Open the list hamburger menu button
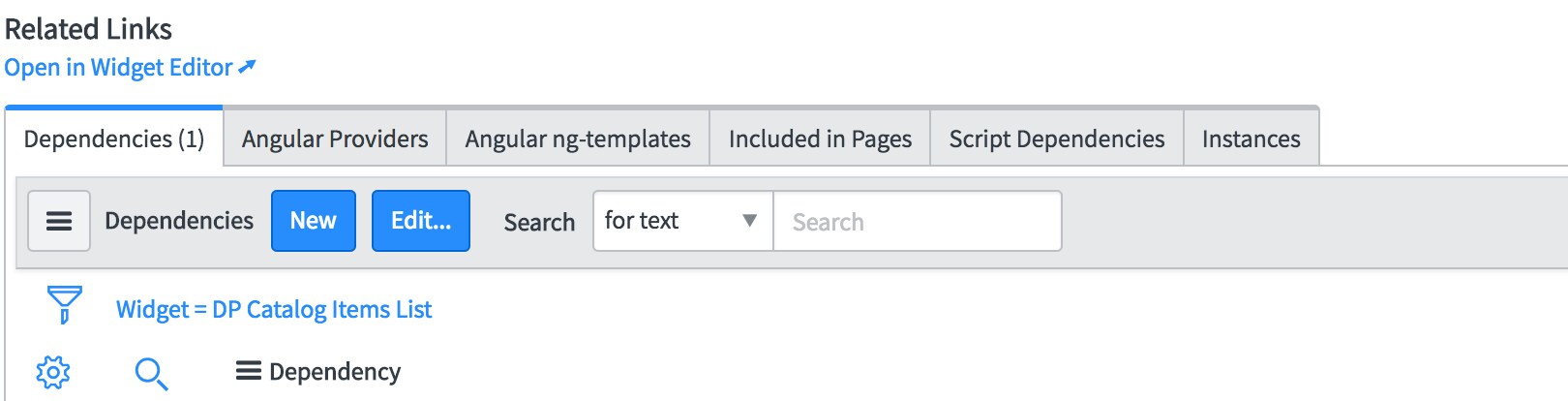 (x=59, y=221)
